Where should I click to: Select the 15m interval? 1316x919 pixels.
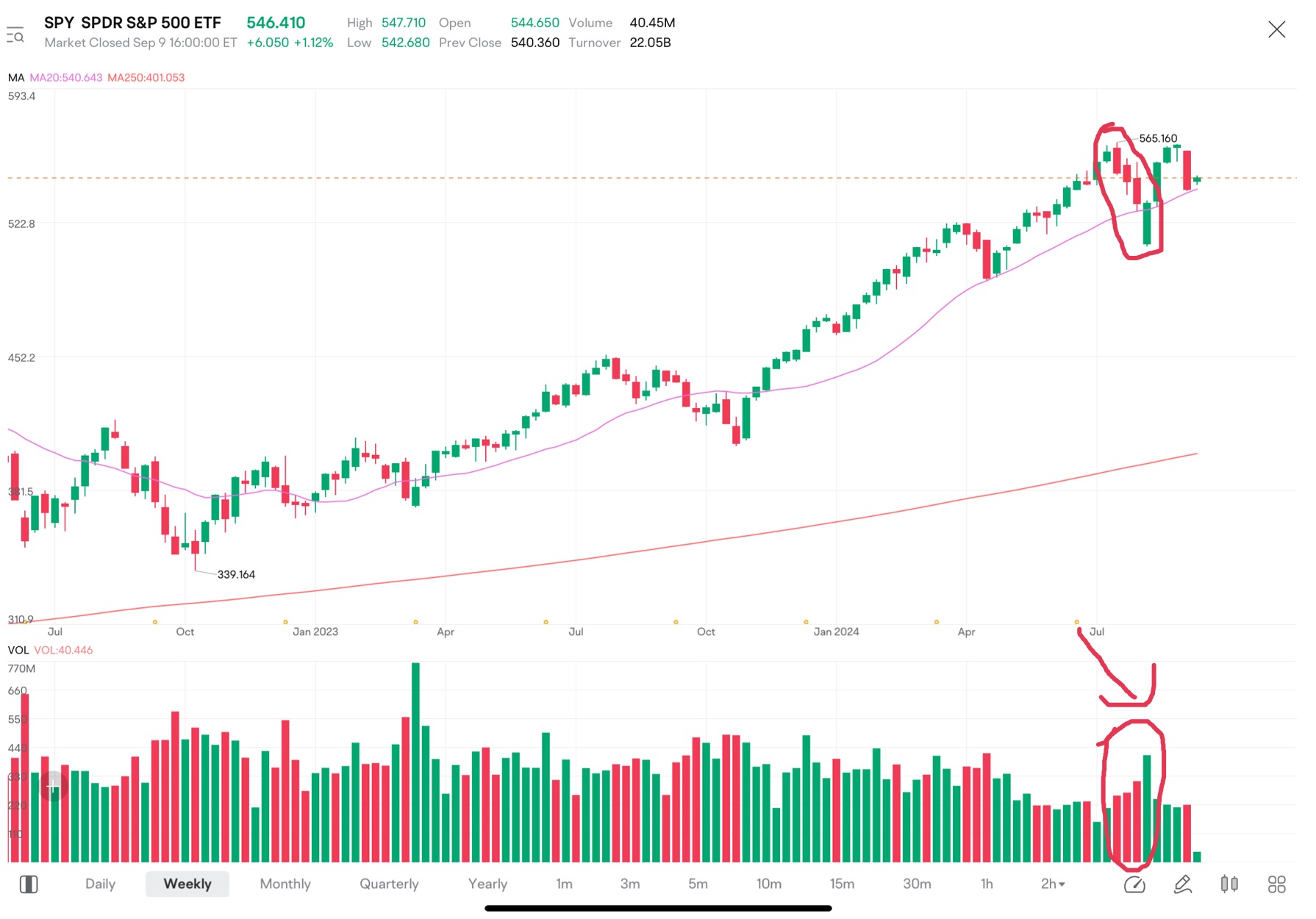[x=842, y=884]
